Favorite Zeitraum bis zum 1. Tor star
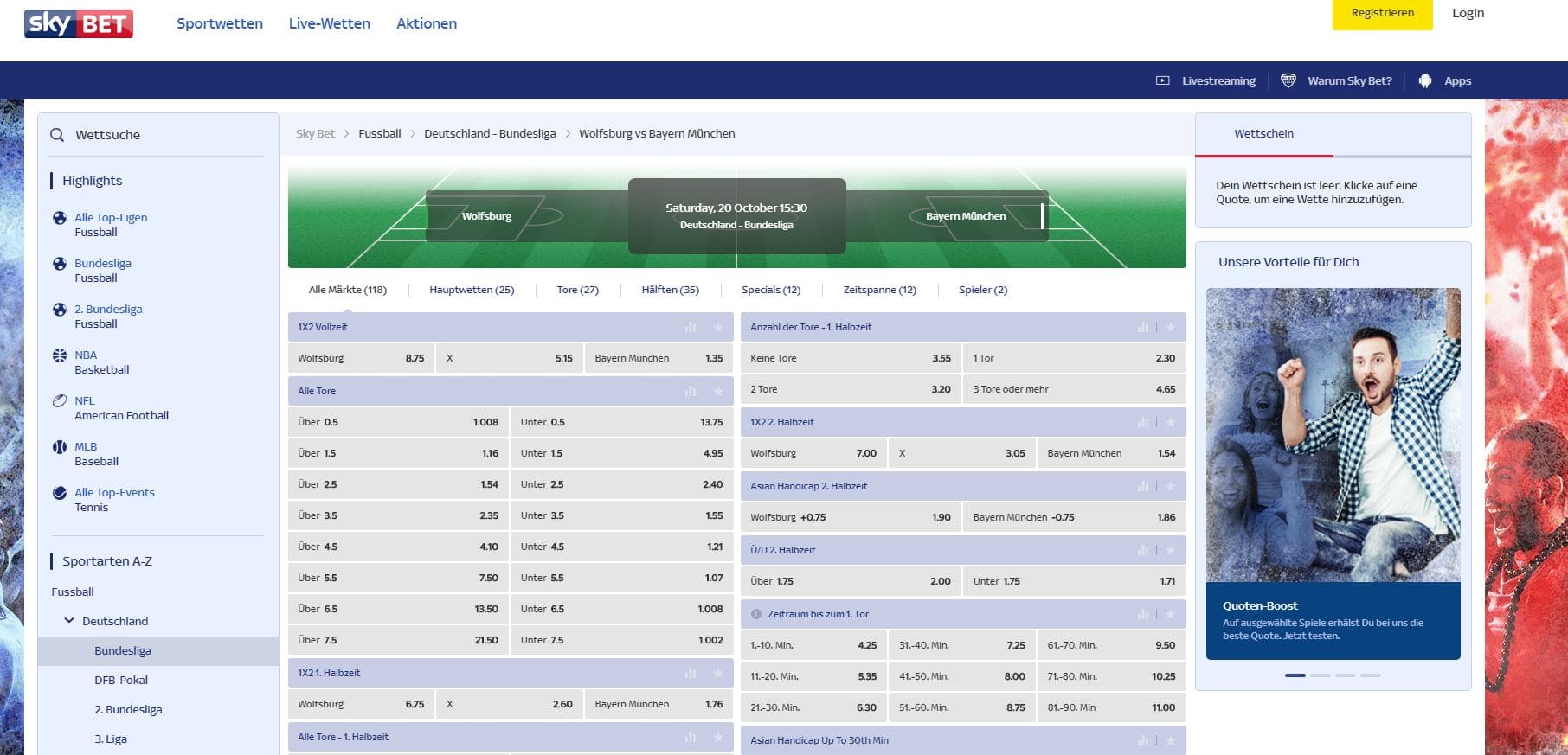The image size is (1568, 755). (1171, 614)
